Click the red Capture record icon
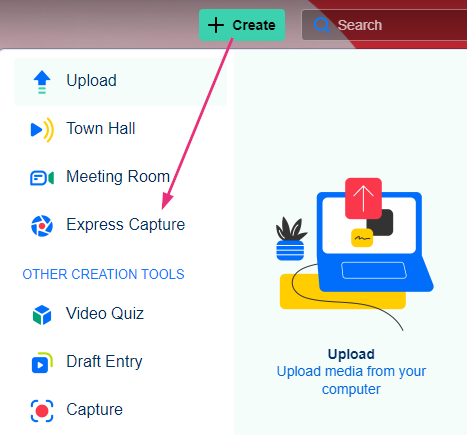Viewport: 467px width, 435px height. 42,411
